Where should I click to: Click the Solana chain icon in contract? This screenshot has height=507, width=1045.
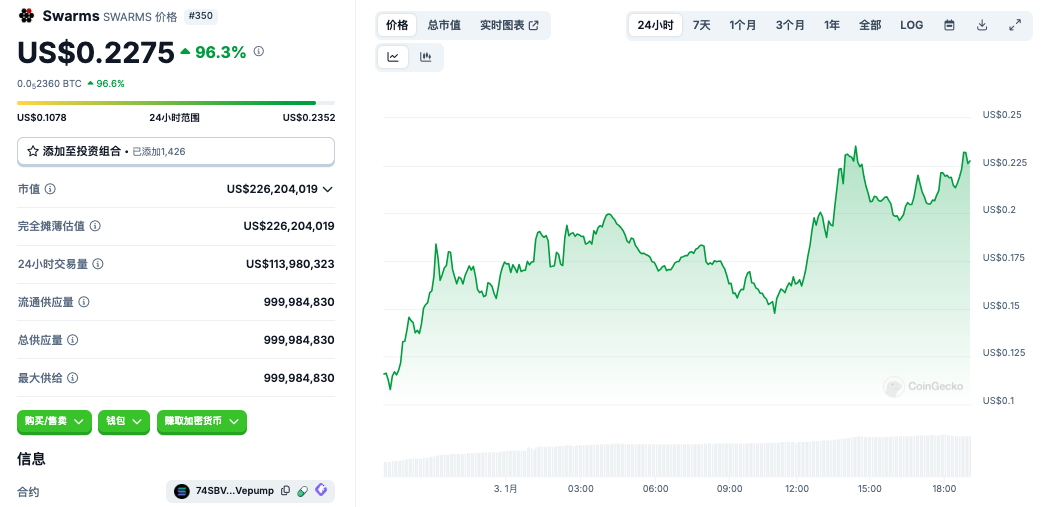pos(182,492)
